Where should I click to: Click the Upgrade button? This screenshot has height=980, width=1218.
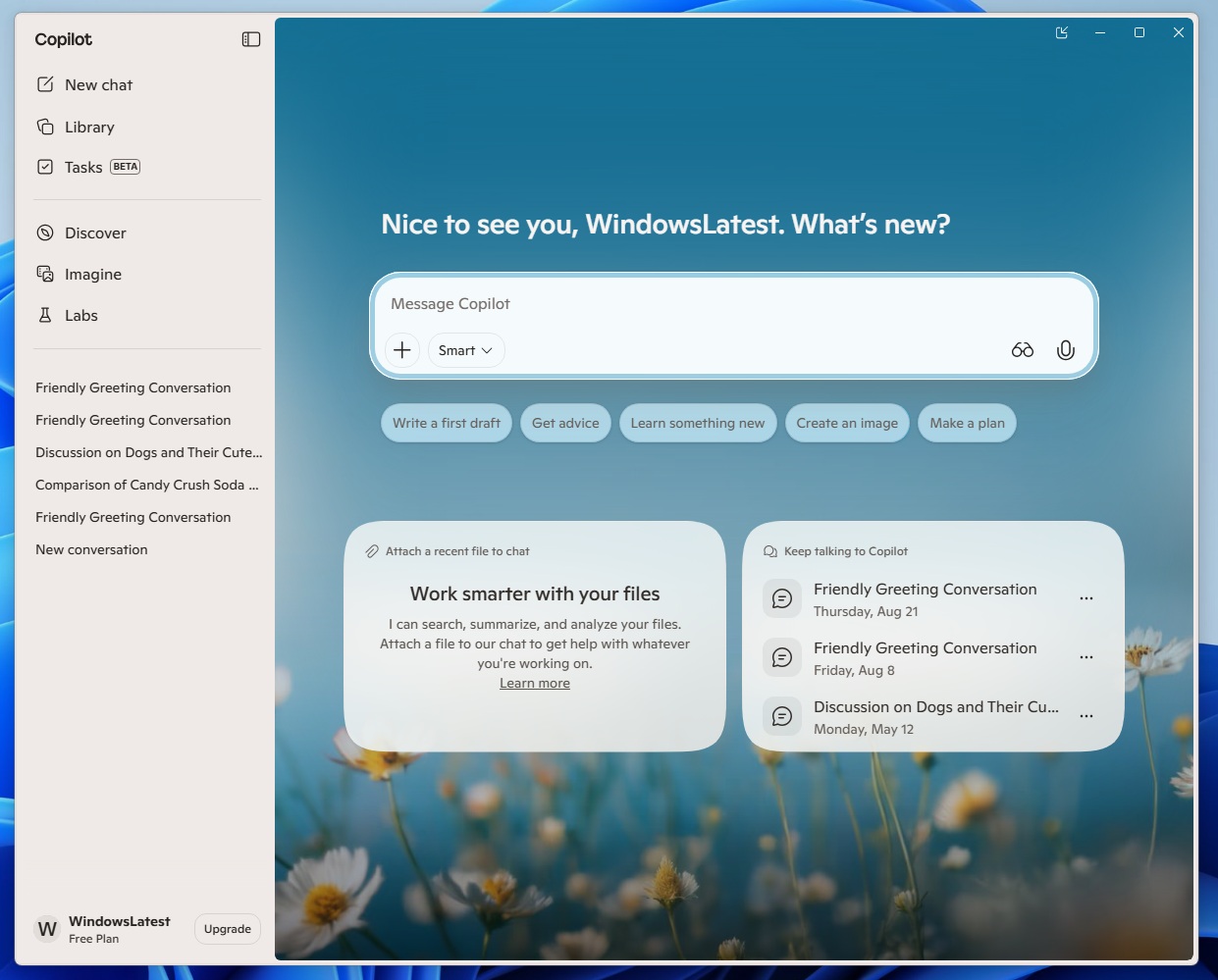227,928
